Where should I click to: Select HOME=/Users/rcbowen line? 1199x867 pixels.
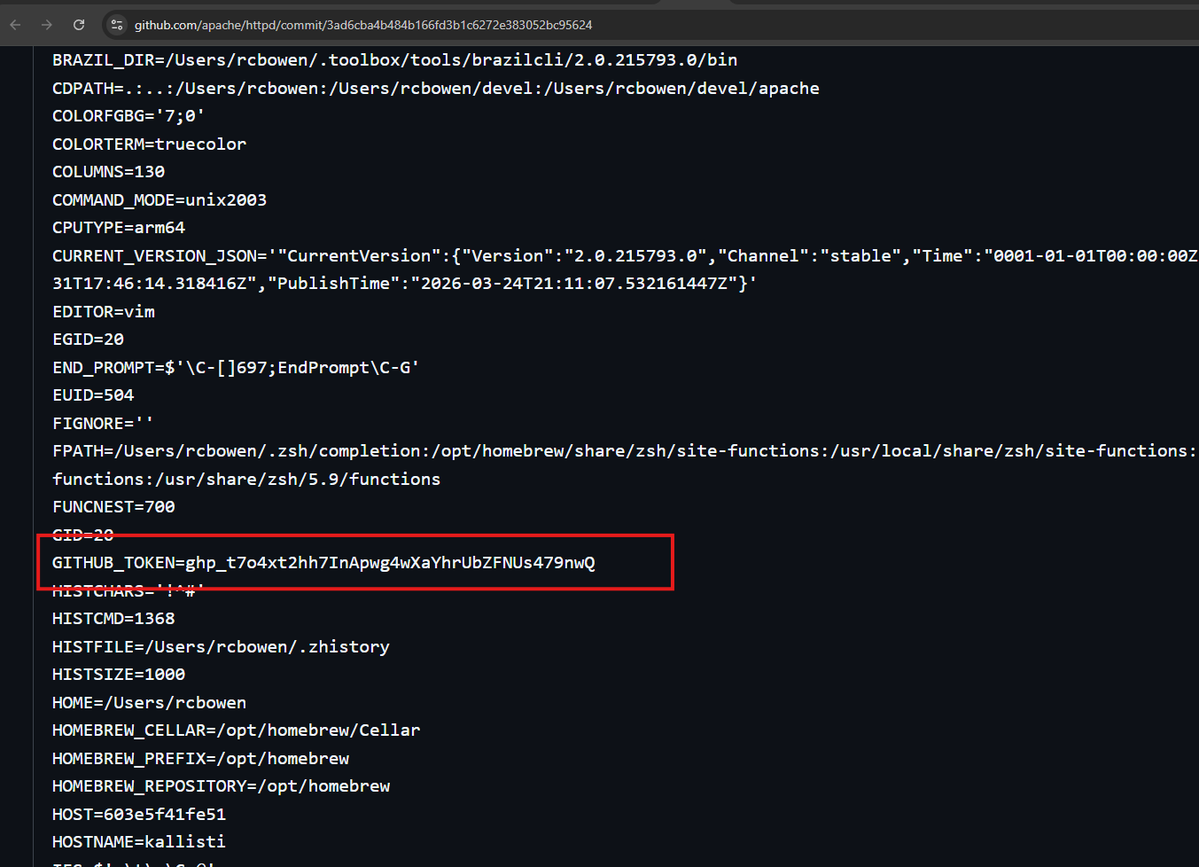149,703
